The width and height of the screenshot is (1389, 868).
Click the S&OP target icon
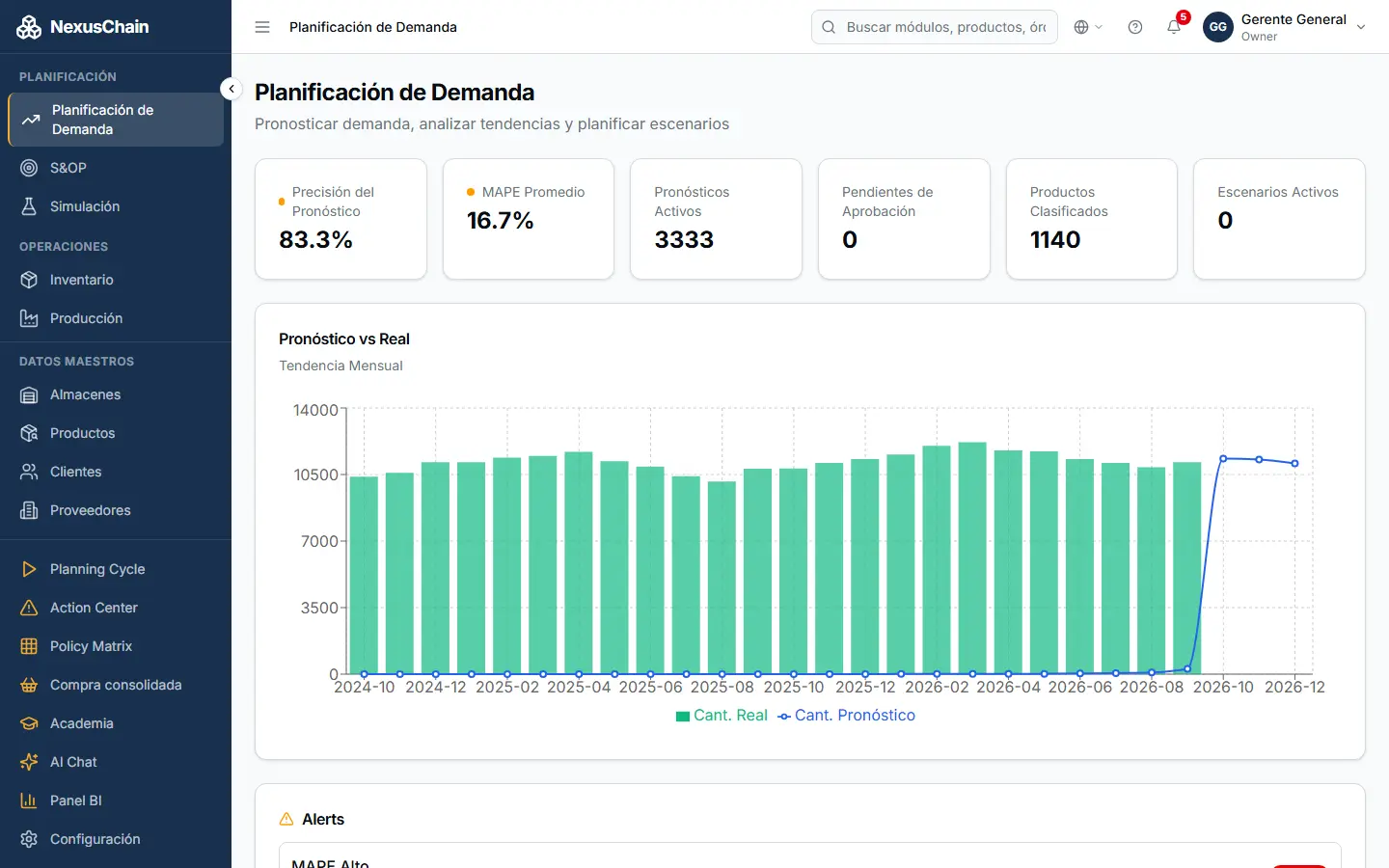(29, 168)
